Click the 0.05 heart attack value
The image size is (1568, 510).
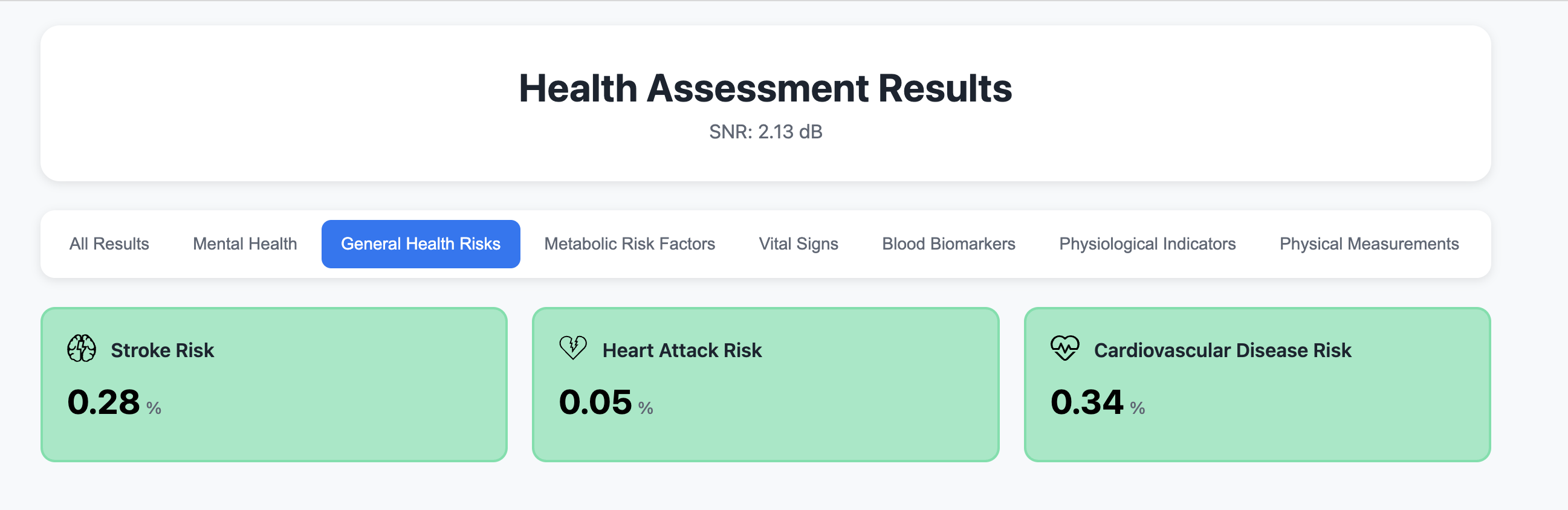click(x=595, y=402)
